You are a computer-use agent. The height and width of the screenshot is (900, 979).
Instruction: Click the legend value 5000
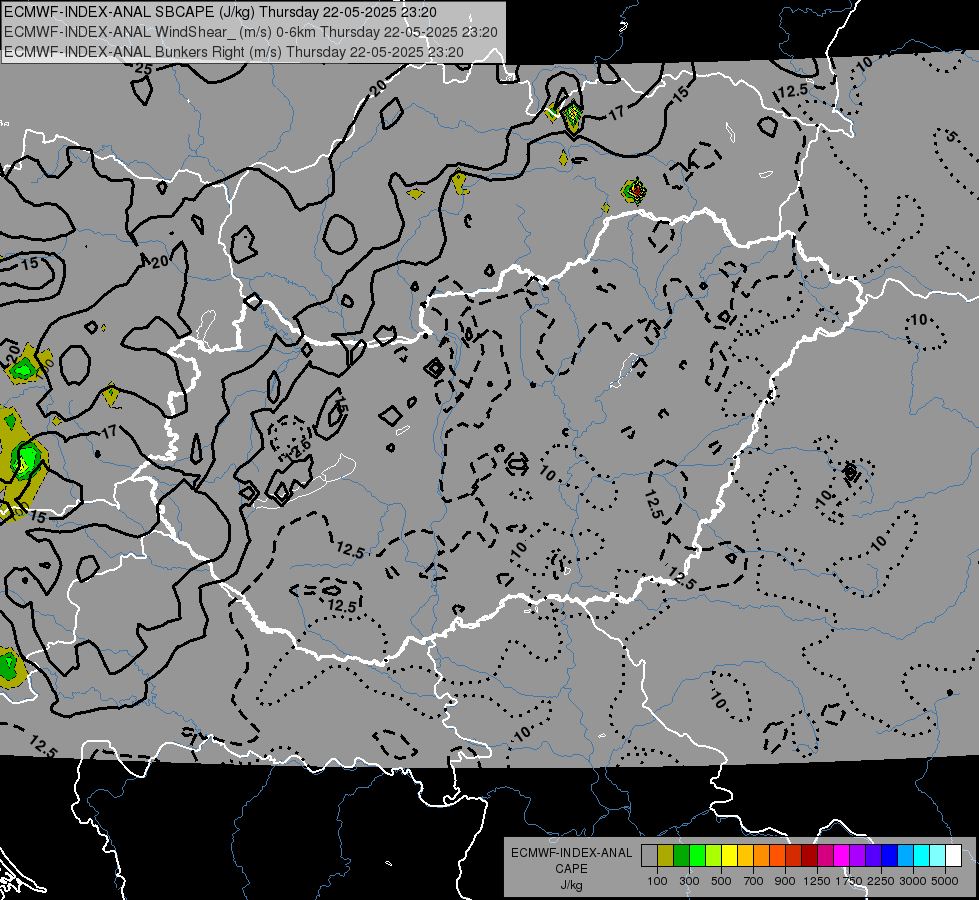click(x=945, y=881)
